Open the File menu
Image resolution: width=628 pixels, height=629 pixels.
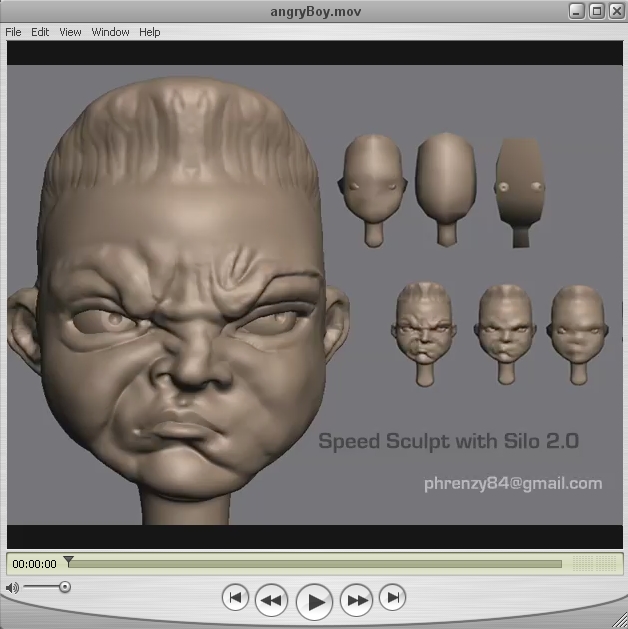[13, 32]
